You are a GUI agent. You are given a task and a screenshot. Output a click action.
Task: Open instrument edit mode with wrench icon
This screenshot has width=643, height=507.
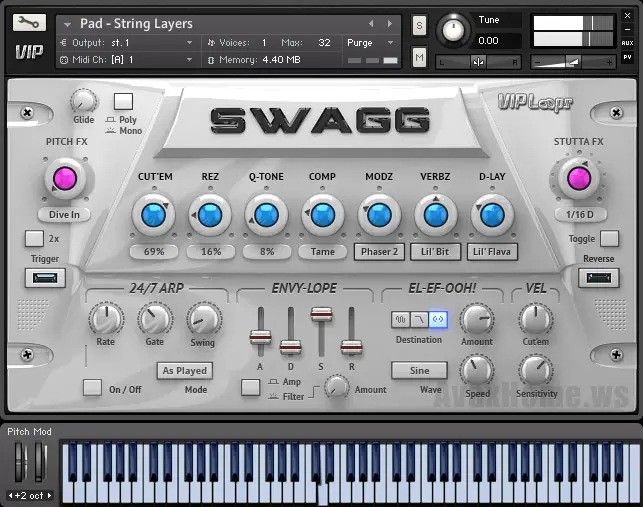coord(29,23)
